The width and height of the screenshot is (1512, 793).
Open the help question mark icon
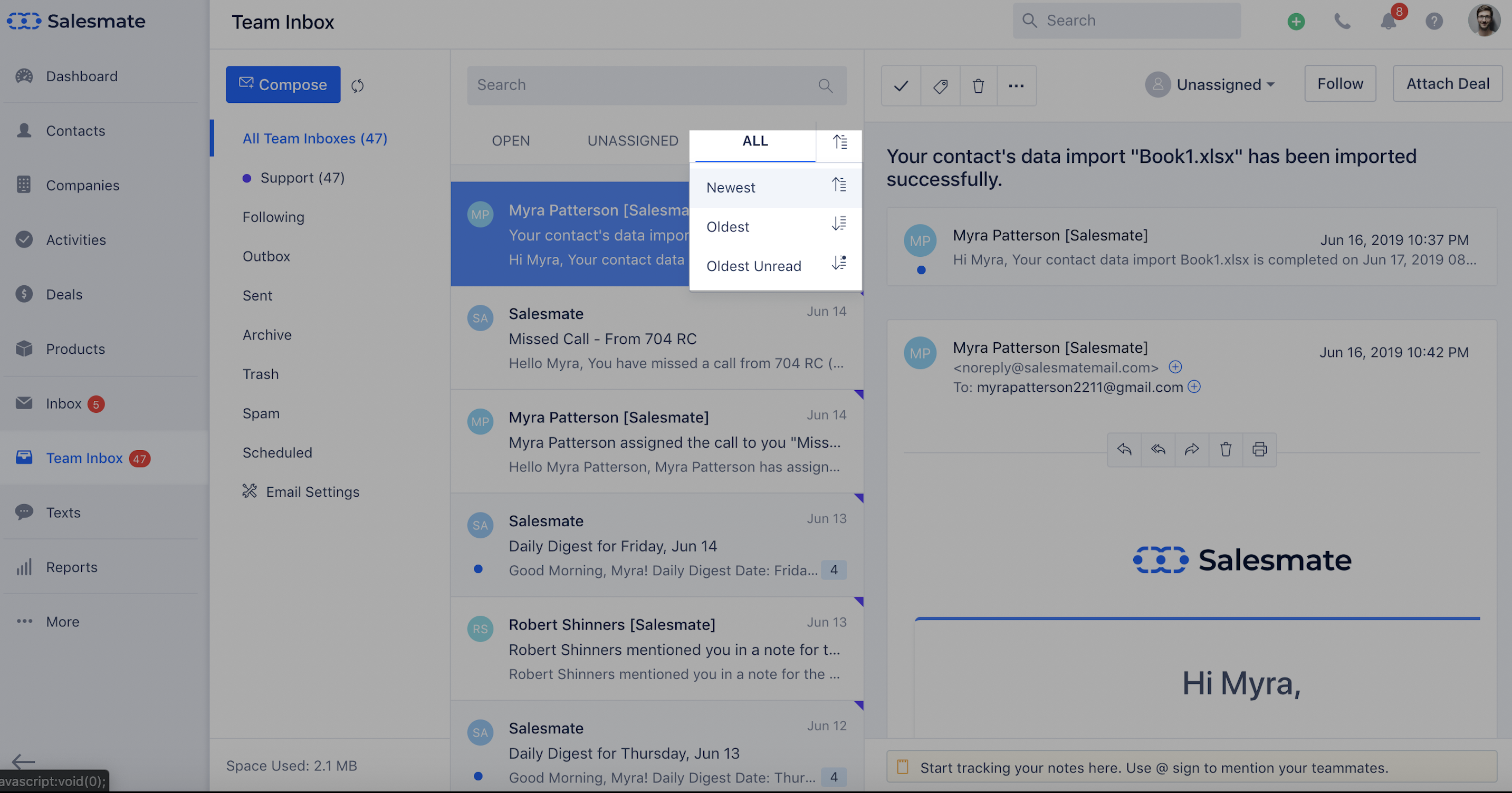[1434, 22]
